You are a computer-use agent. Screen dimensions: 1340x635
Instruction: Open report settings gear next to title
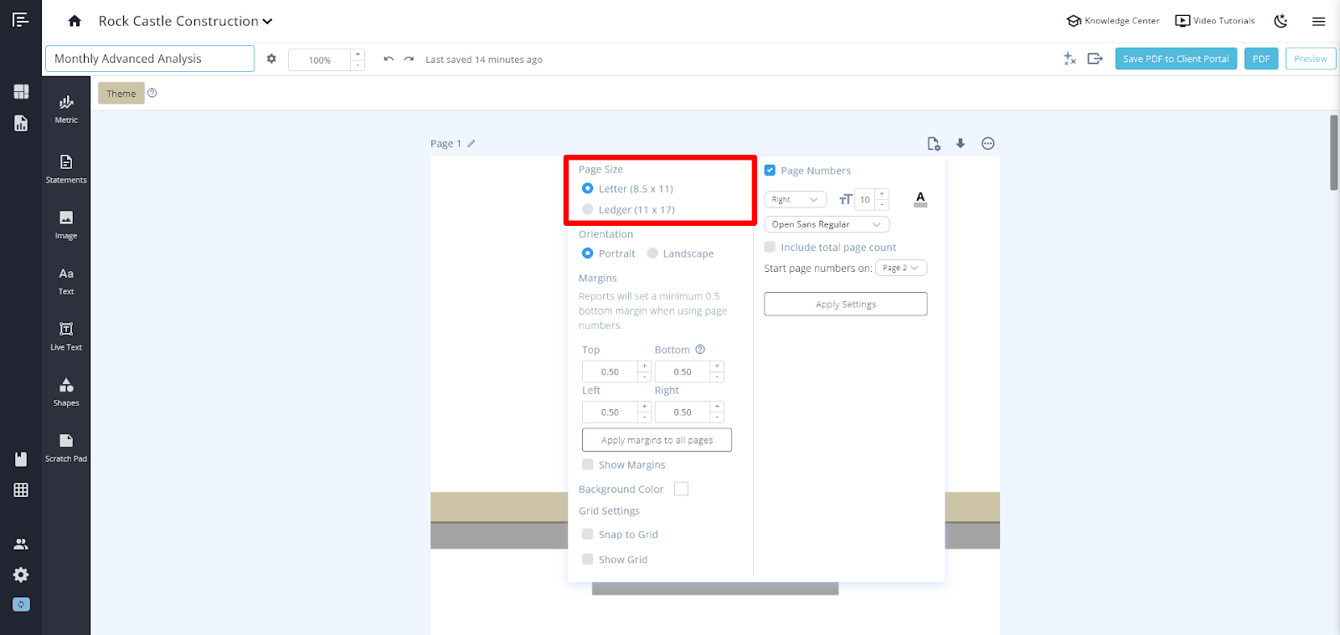click(271, 59)
